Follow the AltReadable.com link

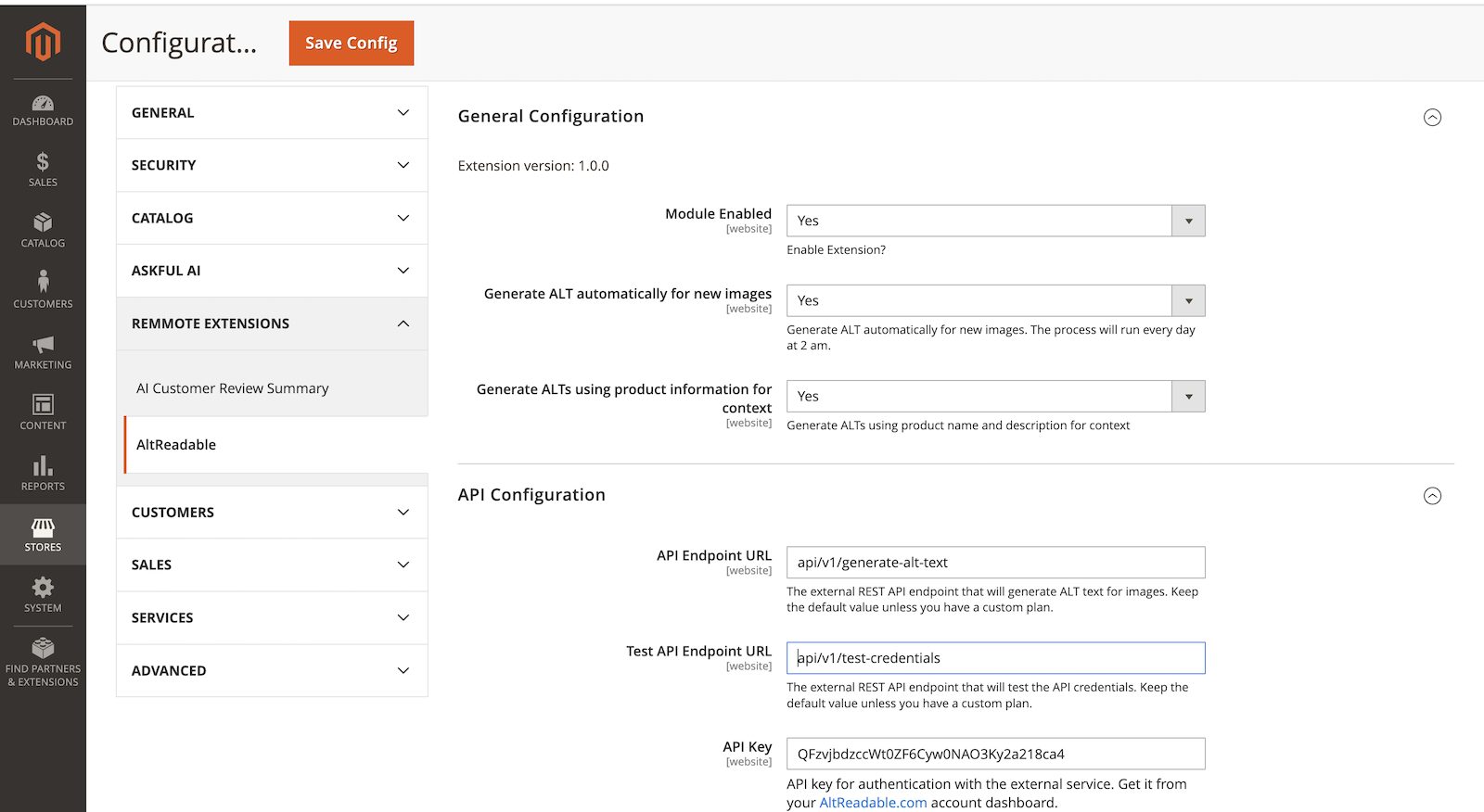coord(873,803)
